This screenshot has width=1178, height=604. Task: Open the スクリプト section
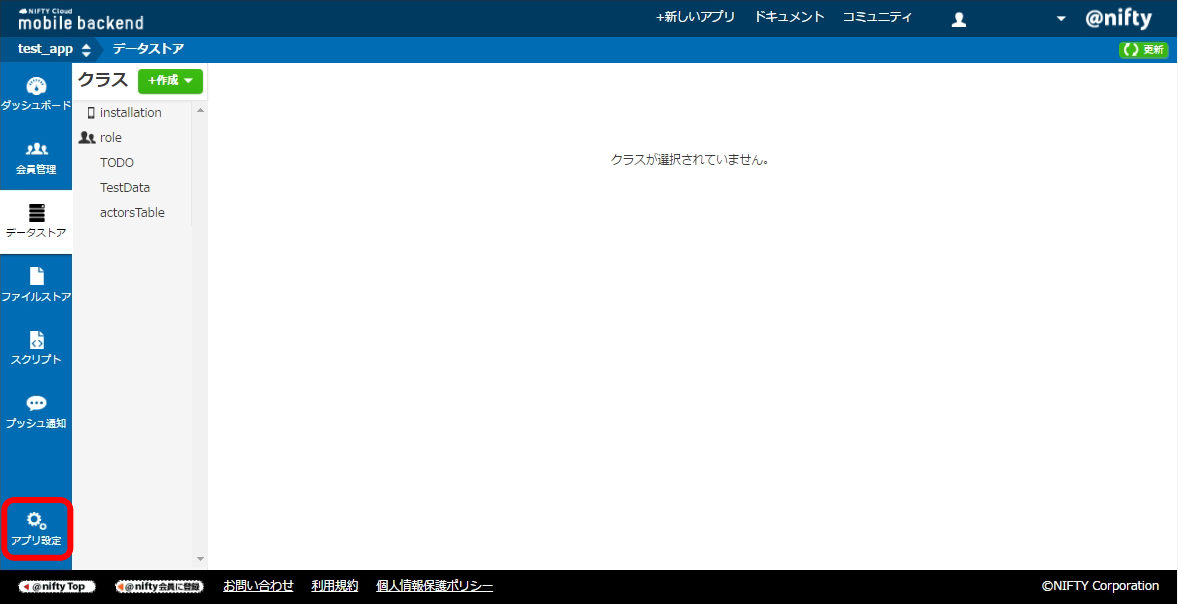pyautogui.click(x=36, y=348)
